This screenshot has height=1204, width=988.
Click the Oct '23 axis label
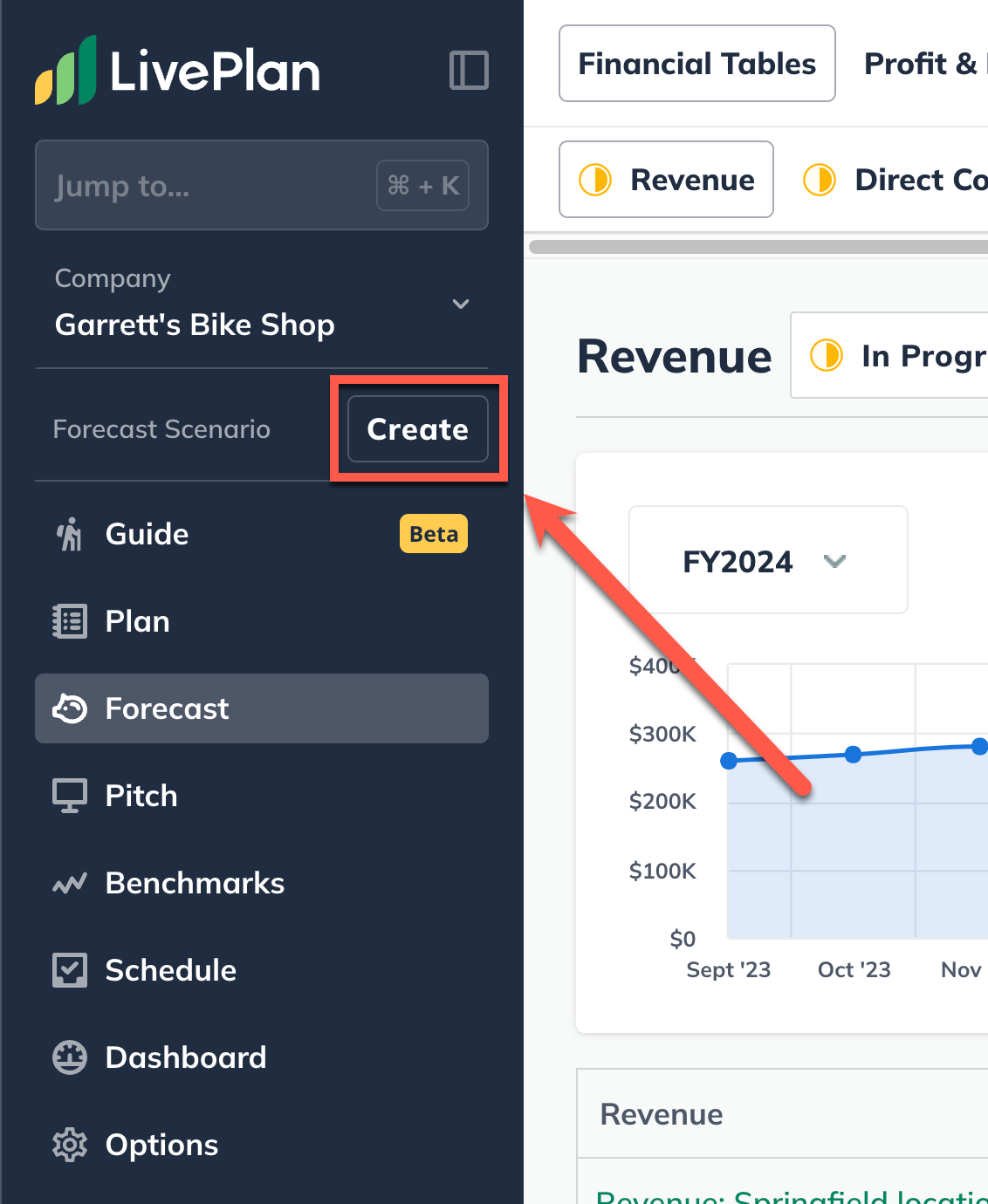click(x=854, y=970)
